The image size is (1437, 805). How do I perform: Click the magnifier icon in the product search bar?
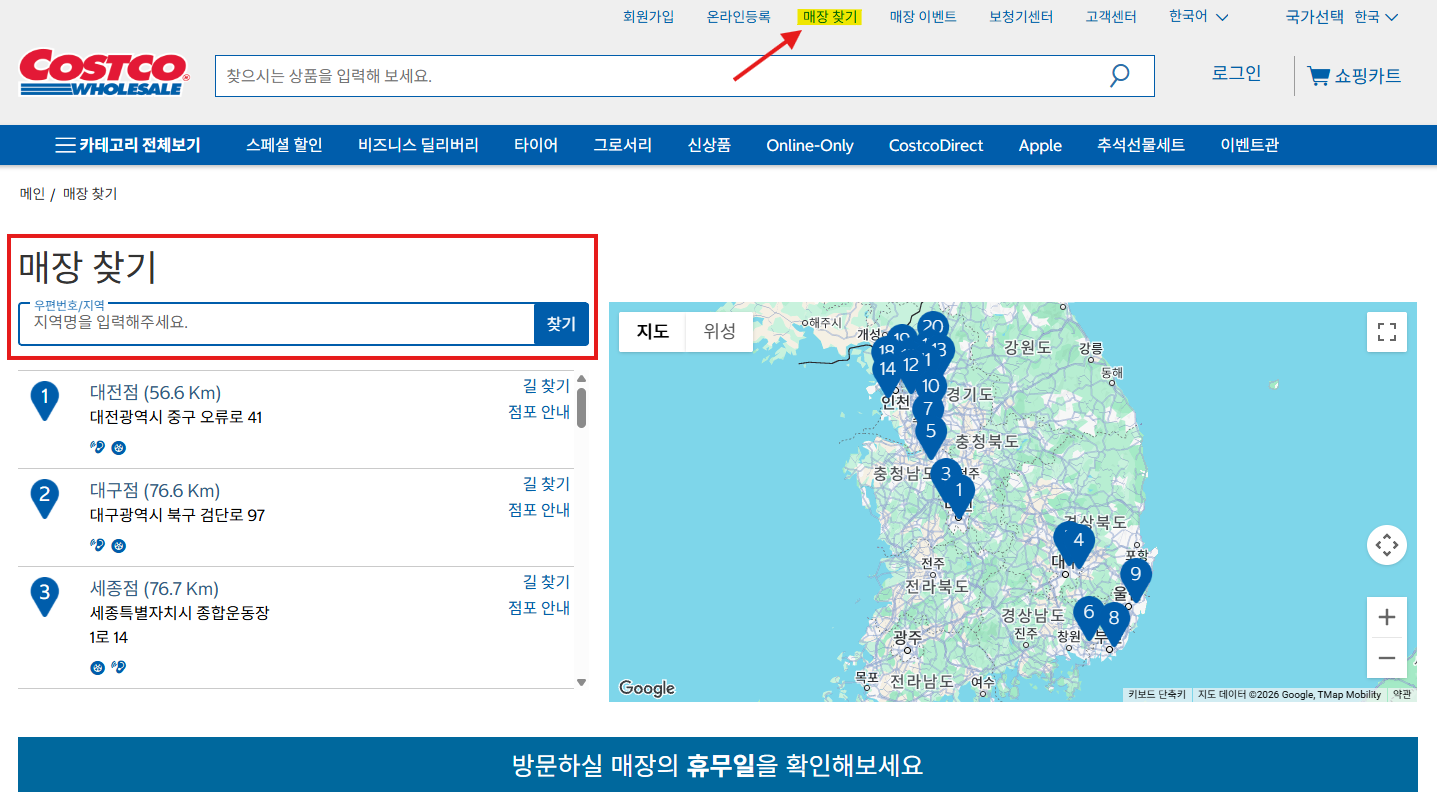(1119, 76)
